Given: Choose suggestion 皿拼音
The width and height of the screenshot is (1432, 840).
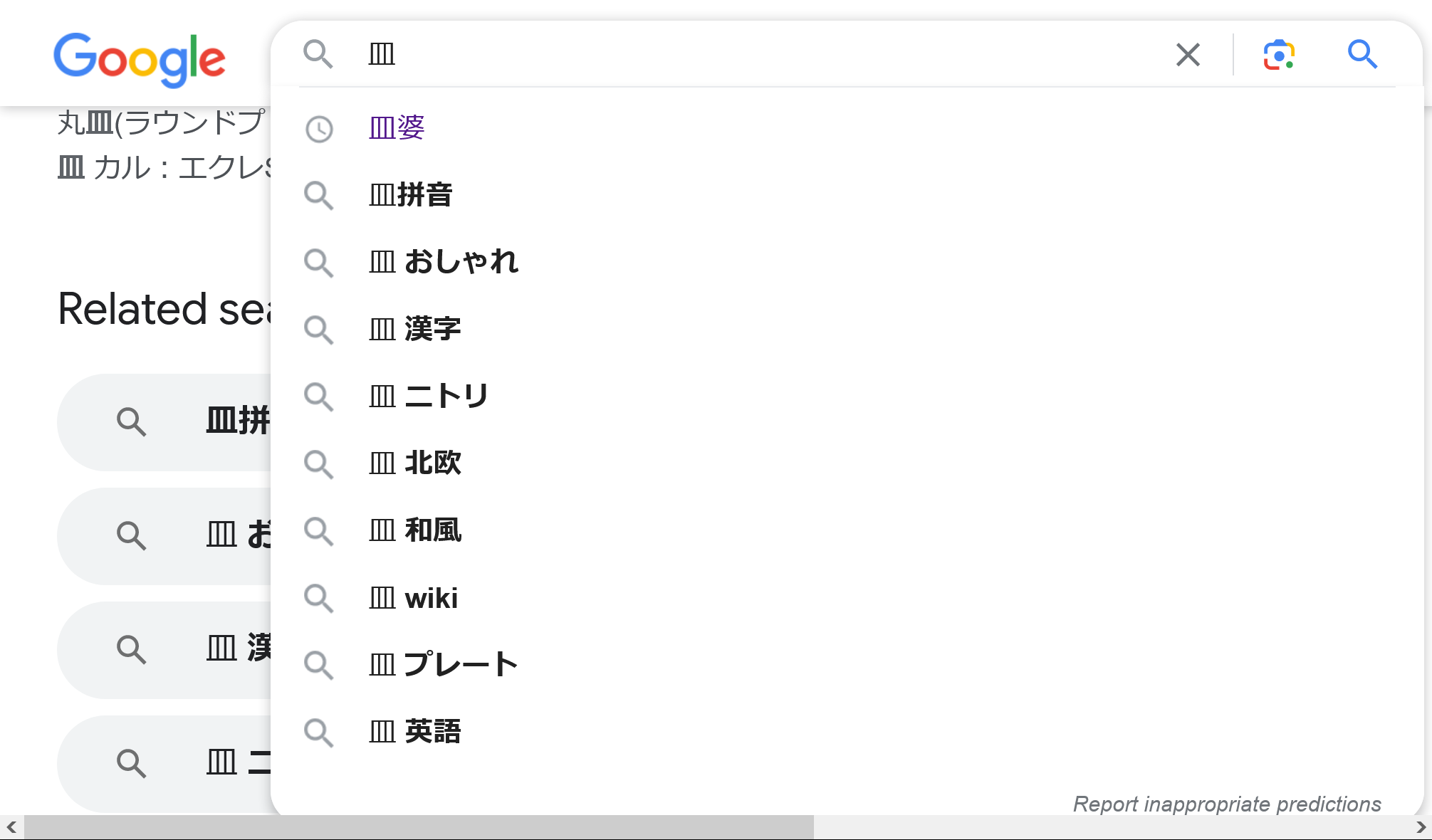Looking at the screenshot, I should [x=847, y=195].
